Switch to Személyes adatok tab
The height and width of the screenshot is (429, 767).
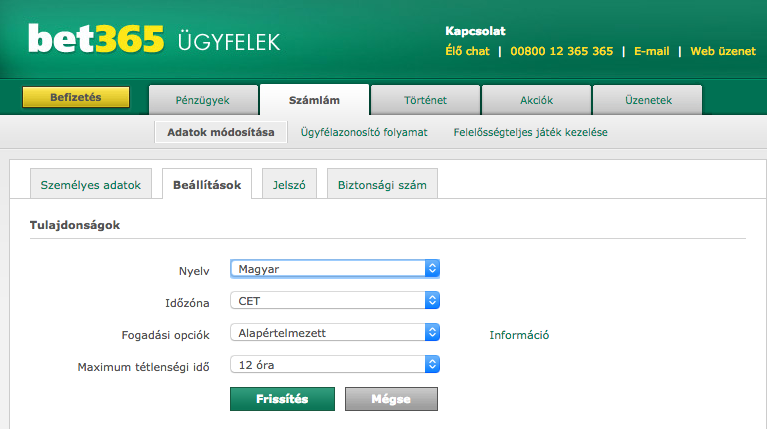[91, 185]
